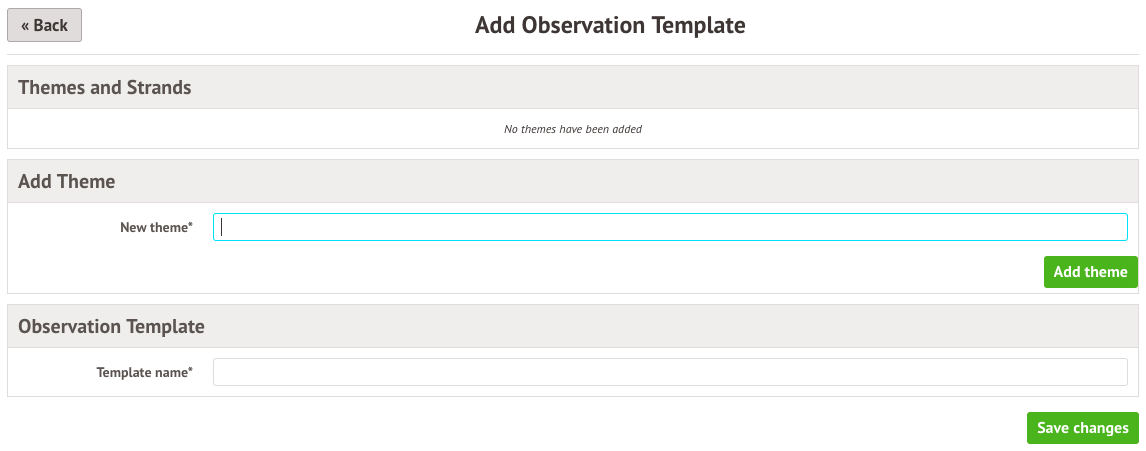Click the word "Add" in the page title
The width and height of the screenshot is (1146, 451).
[495, 25]
